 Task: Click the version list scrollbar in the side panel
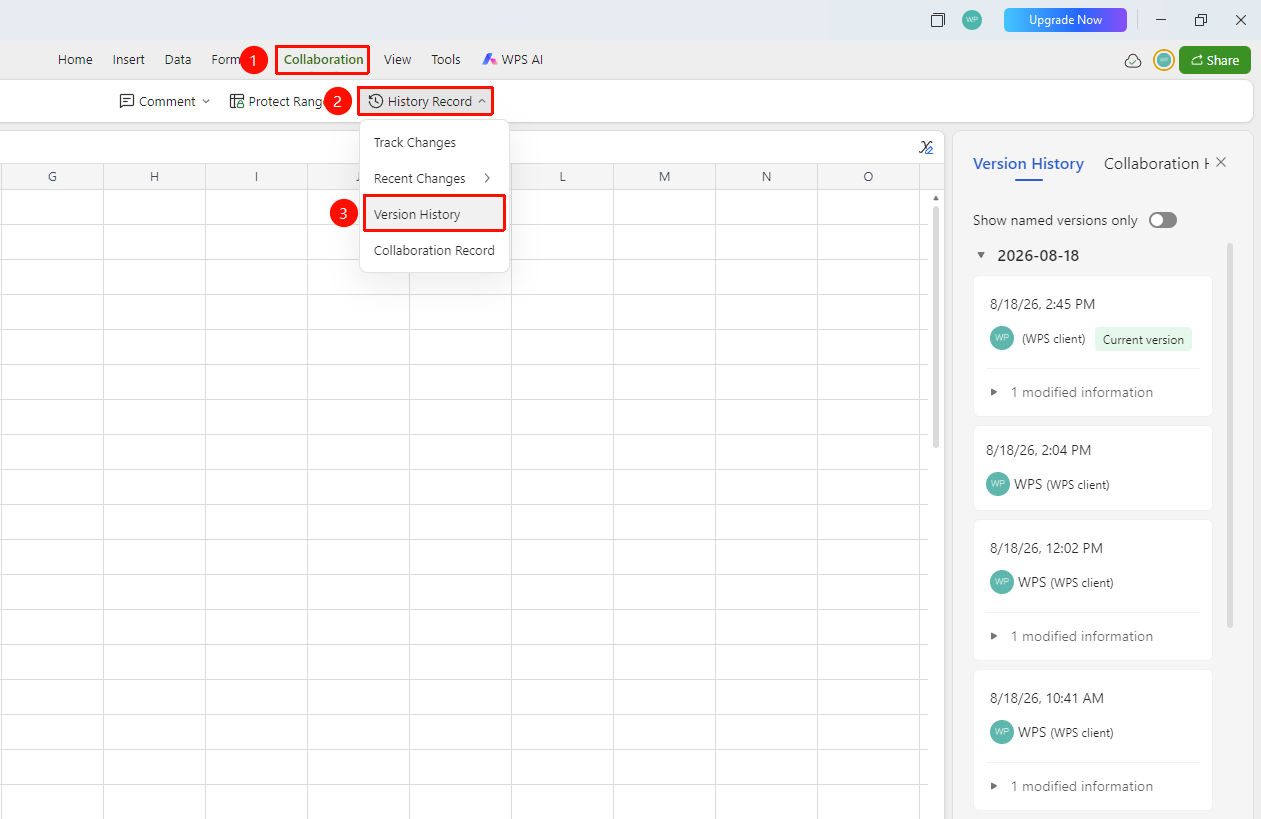point(1230,435)
